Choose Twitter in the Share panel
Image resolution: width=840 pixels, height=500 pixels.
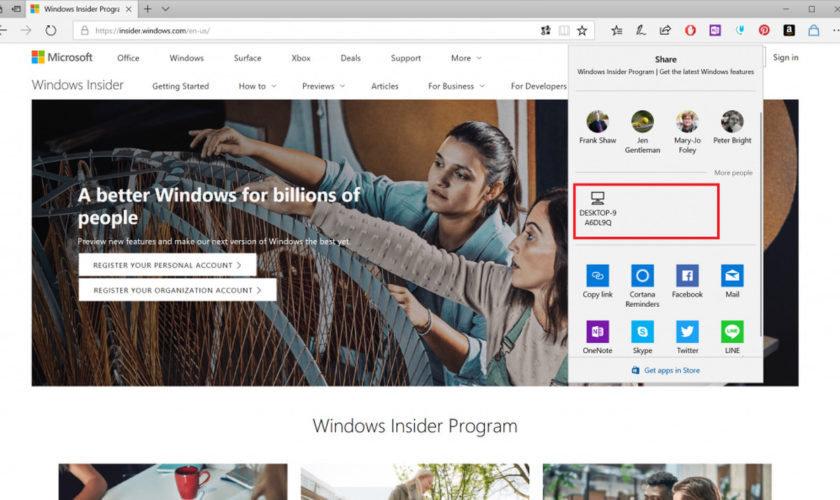(x=687, y=333)
